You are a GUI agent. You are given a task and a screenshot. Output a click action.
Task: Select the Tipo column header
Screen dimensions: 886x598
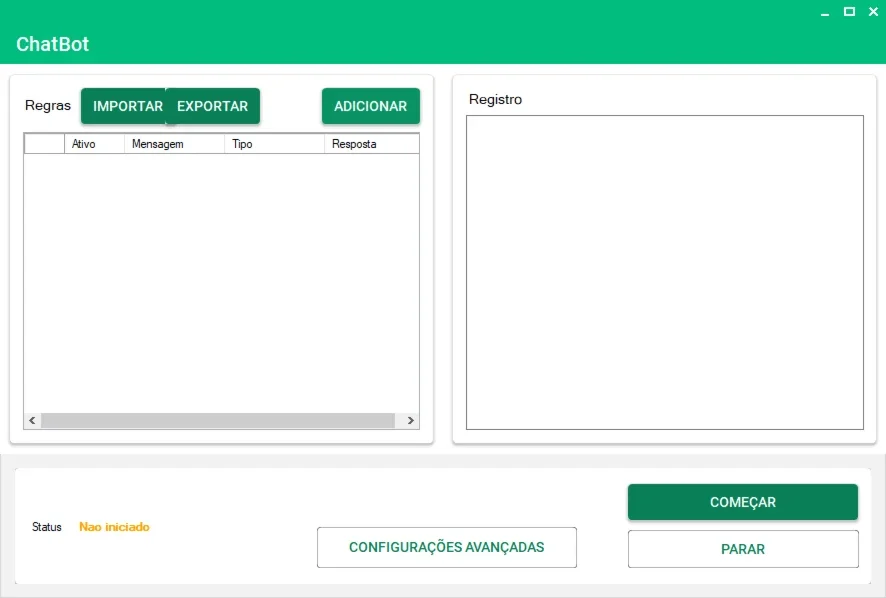[275, 144]
